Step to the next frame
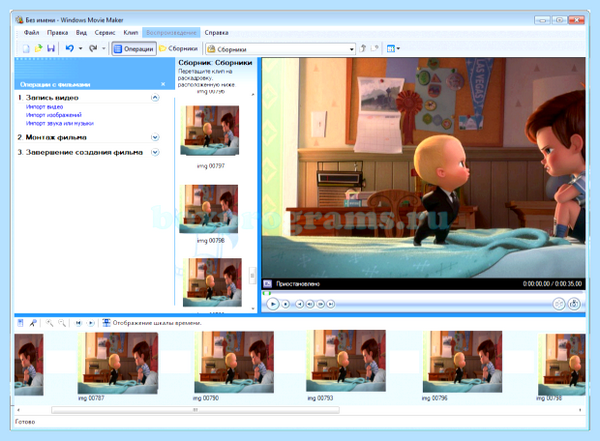The width and height of the screenshot is (600, 441). 321,304
